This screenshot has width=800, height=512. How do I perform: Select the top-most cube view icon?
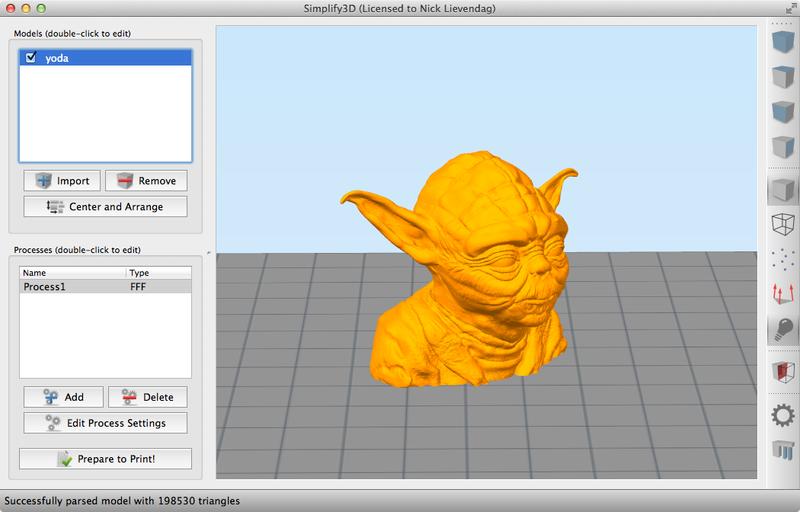[x=783, y=43]
